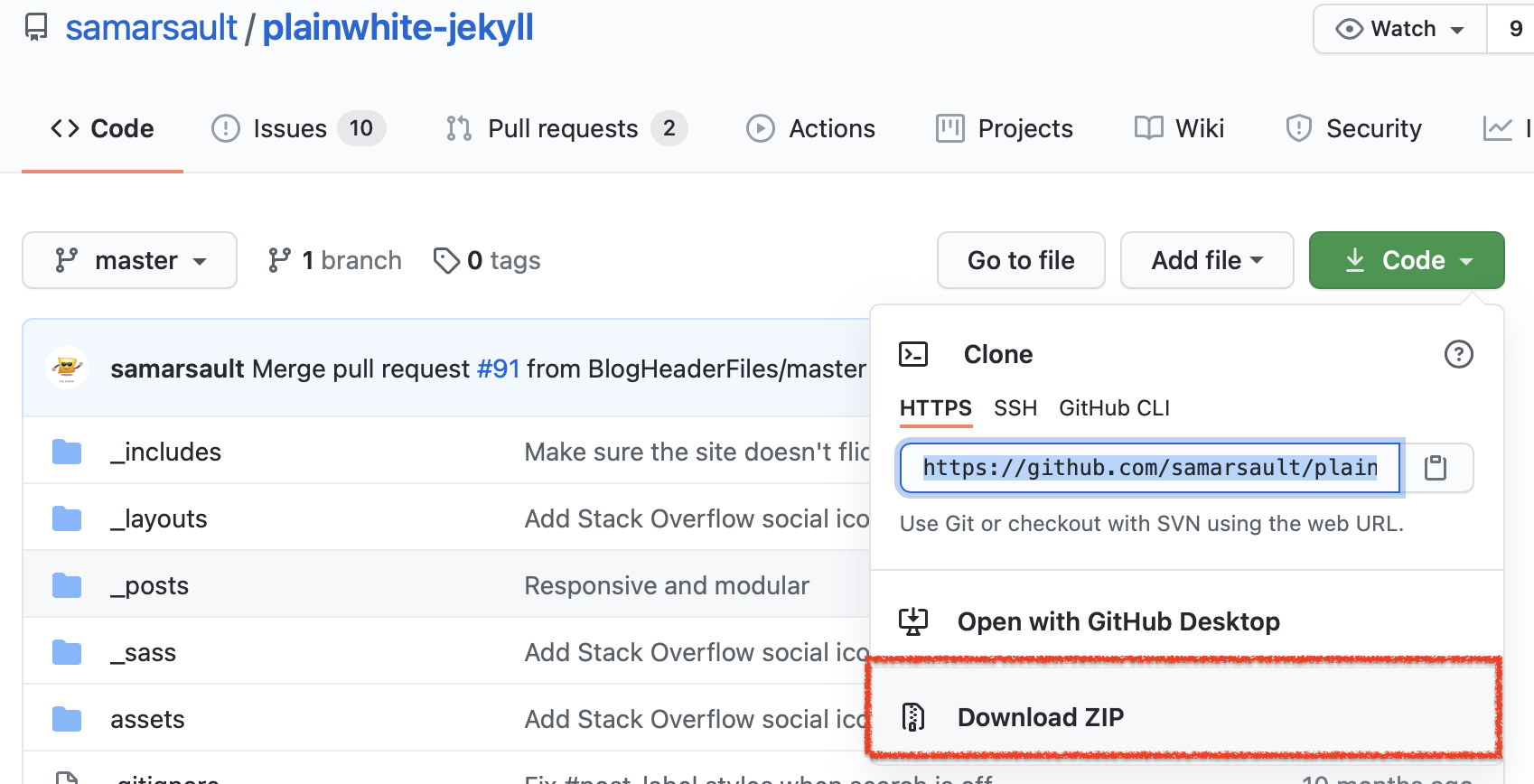The width and height of the screenshot is (1534, 784).
Task: Click the clone URL input field
Action: pos(1150,468)
